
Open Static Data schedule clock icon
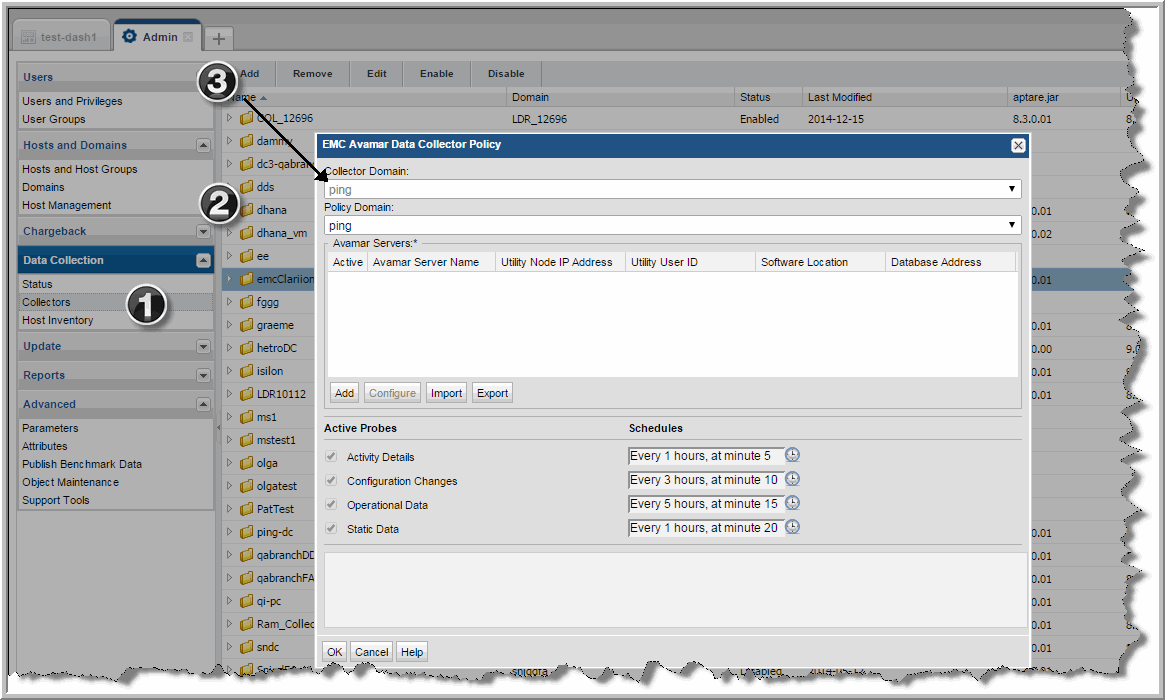[x=792, y=528]
